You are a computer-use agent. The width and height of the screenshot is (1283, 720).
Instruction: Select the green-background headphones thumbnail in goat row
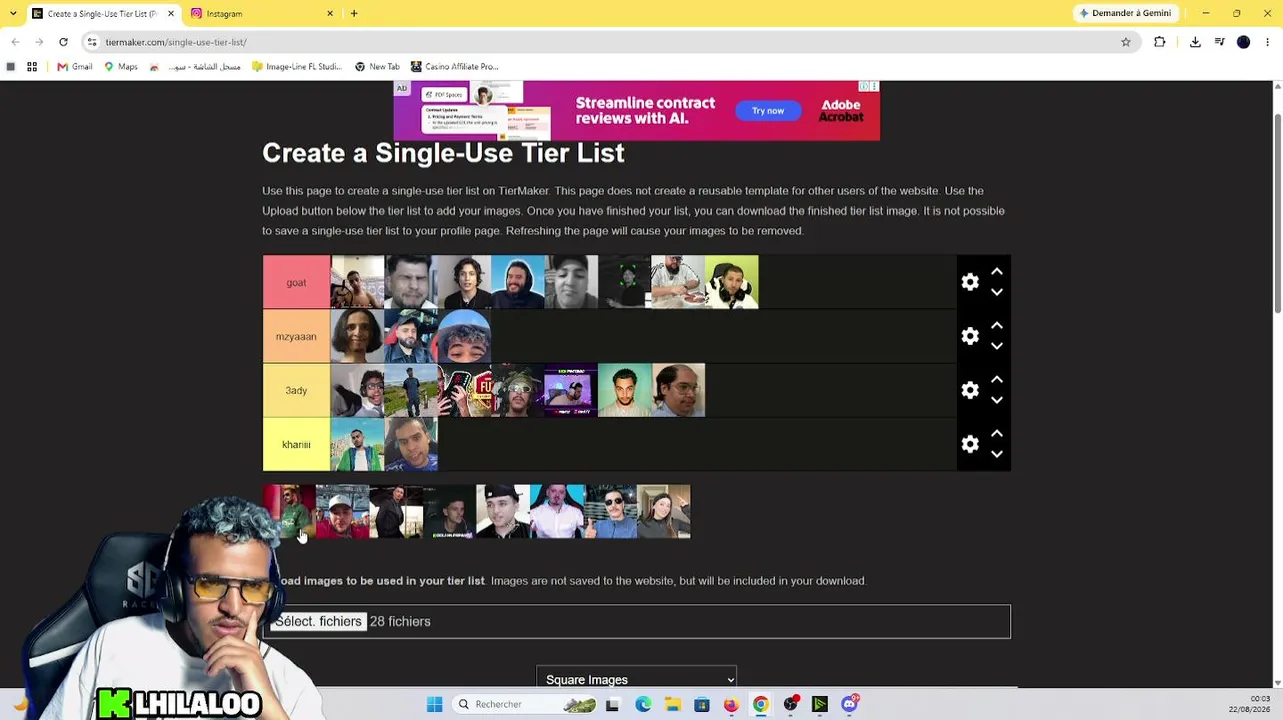tap(732, 282)
